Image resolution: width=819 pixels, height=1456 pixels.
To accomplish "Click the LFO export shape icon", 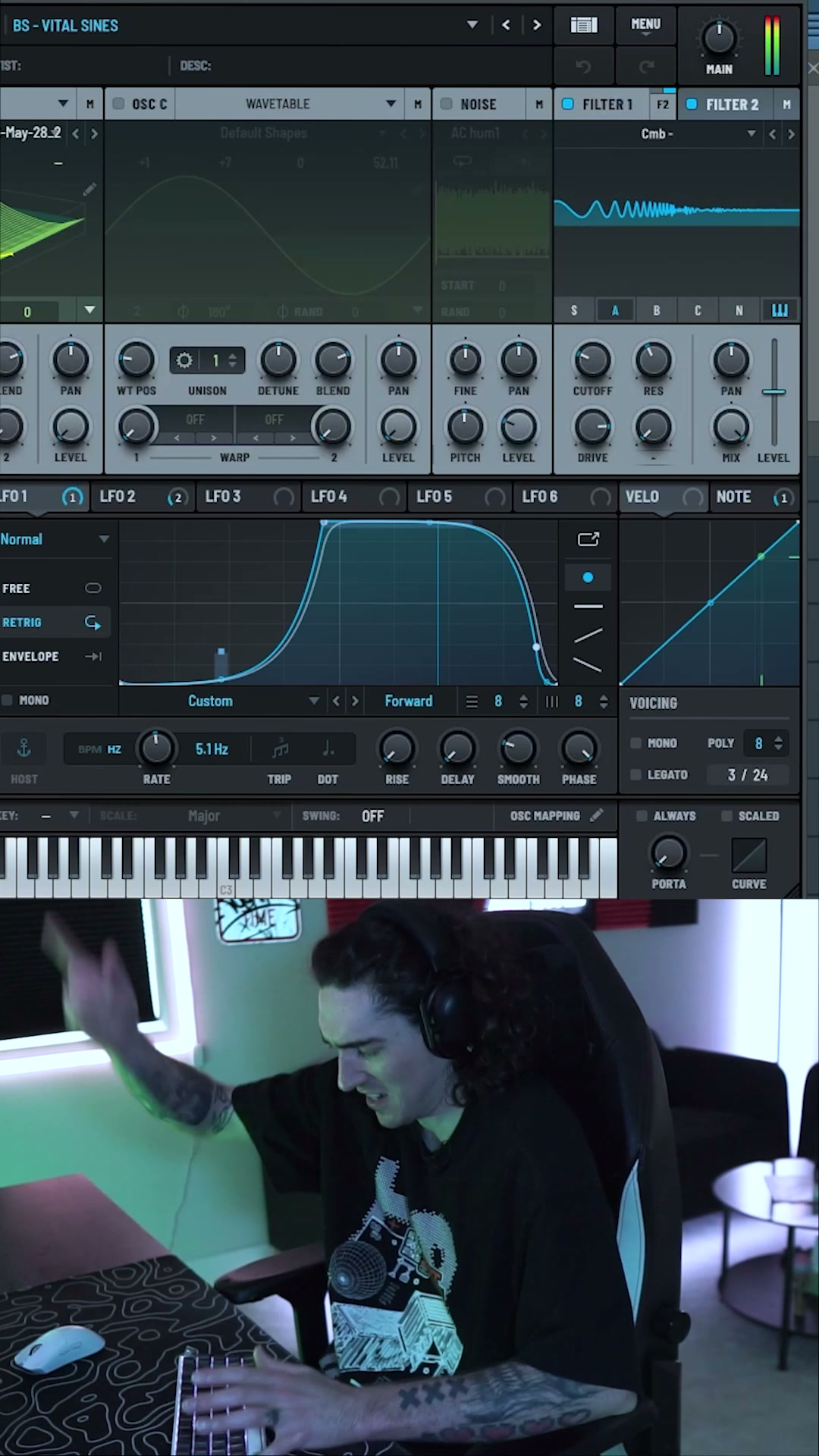I will pyautogui.click(x=588, y=539).
